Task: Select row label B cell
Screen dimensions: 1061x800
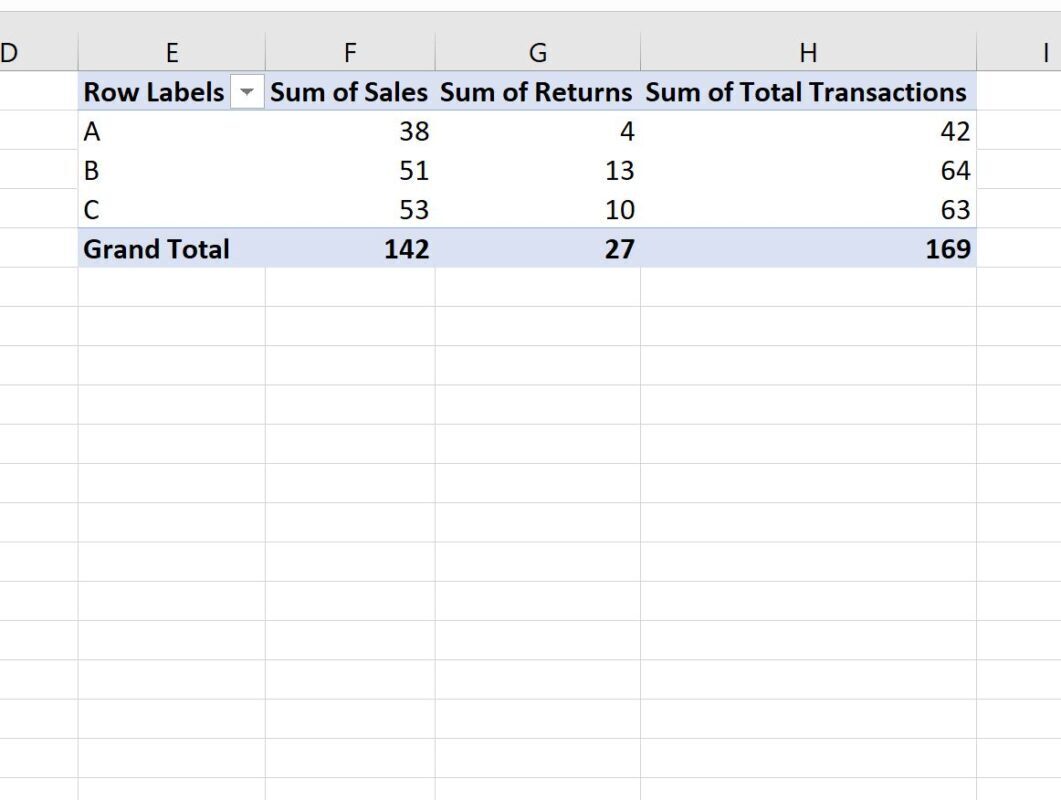Action: [x=172, y=170]
